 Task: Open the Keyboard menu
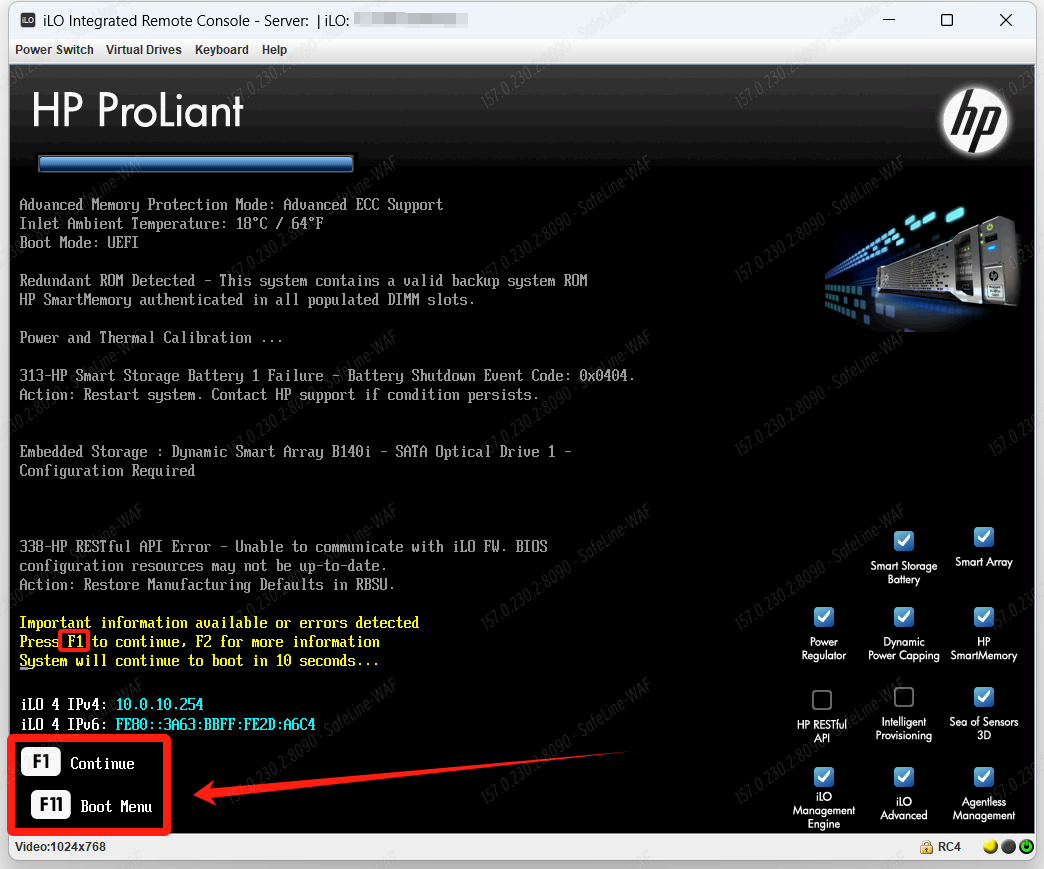coord(221,50)
